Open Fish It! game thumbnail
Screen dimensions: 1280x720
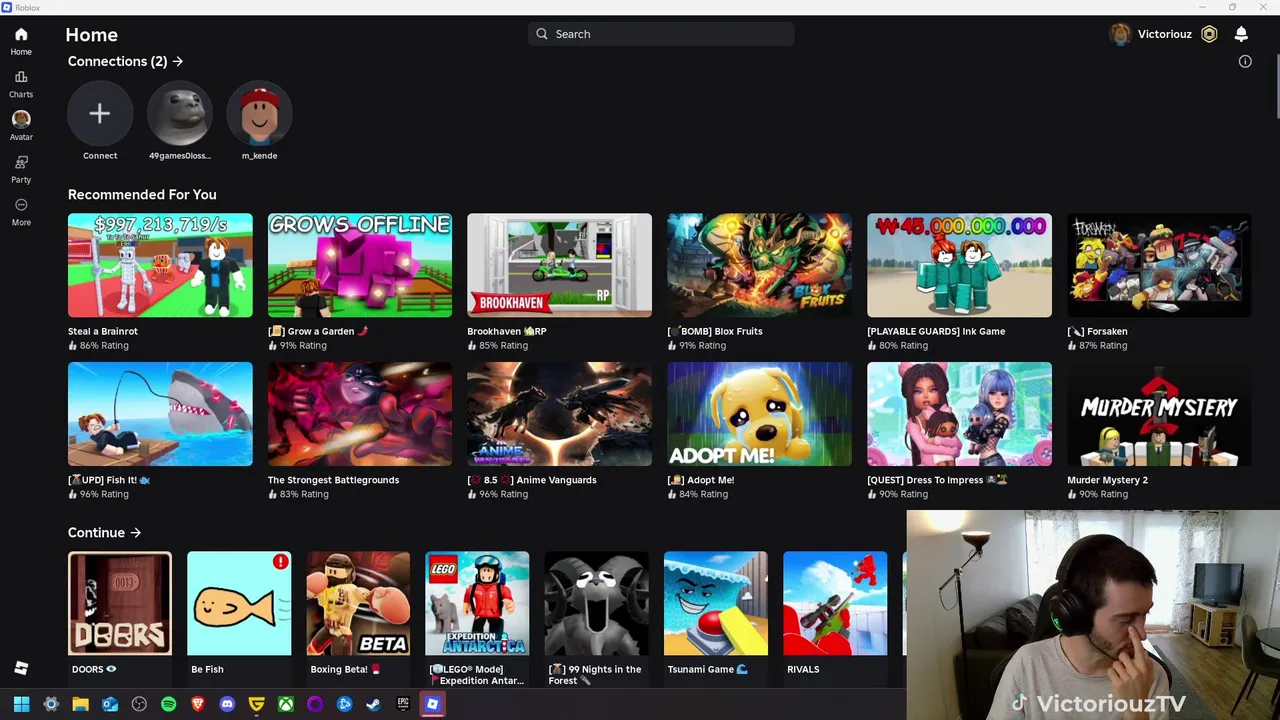pos(160,414)
